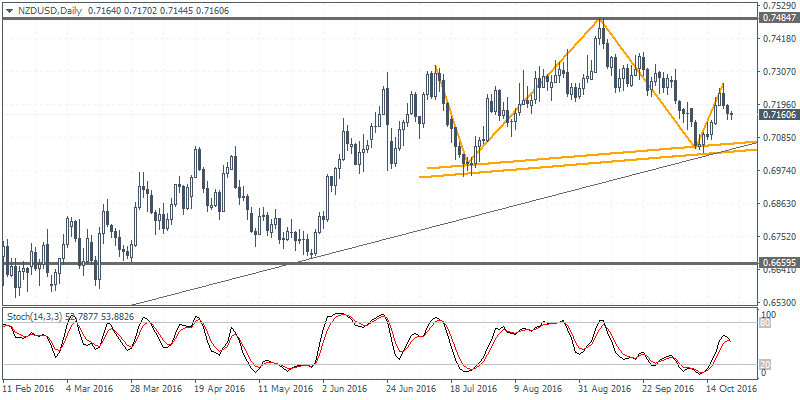Click the stochastic 100 level label

click(x=767, y=314)
